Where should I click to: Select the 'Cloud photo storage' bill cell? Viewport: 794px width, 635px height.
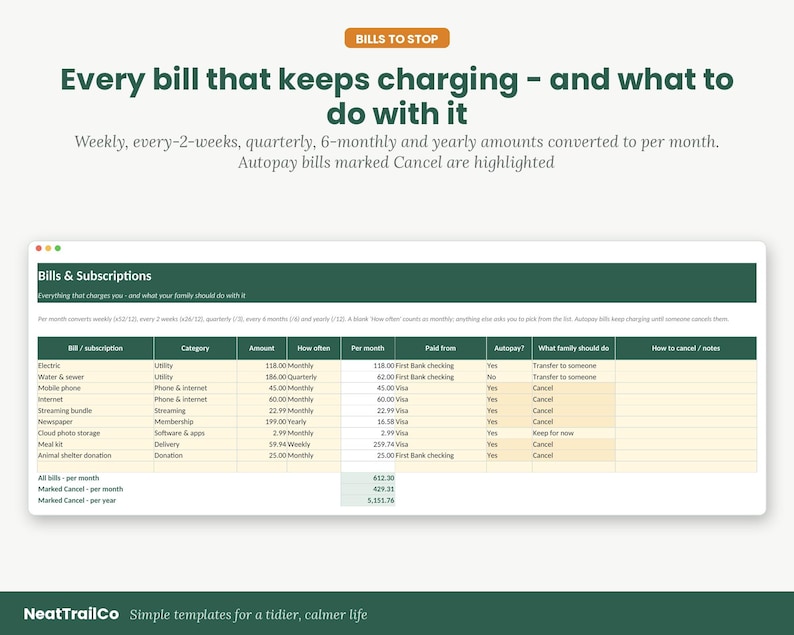click(x=95, y=433)
